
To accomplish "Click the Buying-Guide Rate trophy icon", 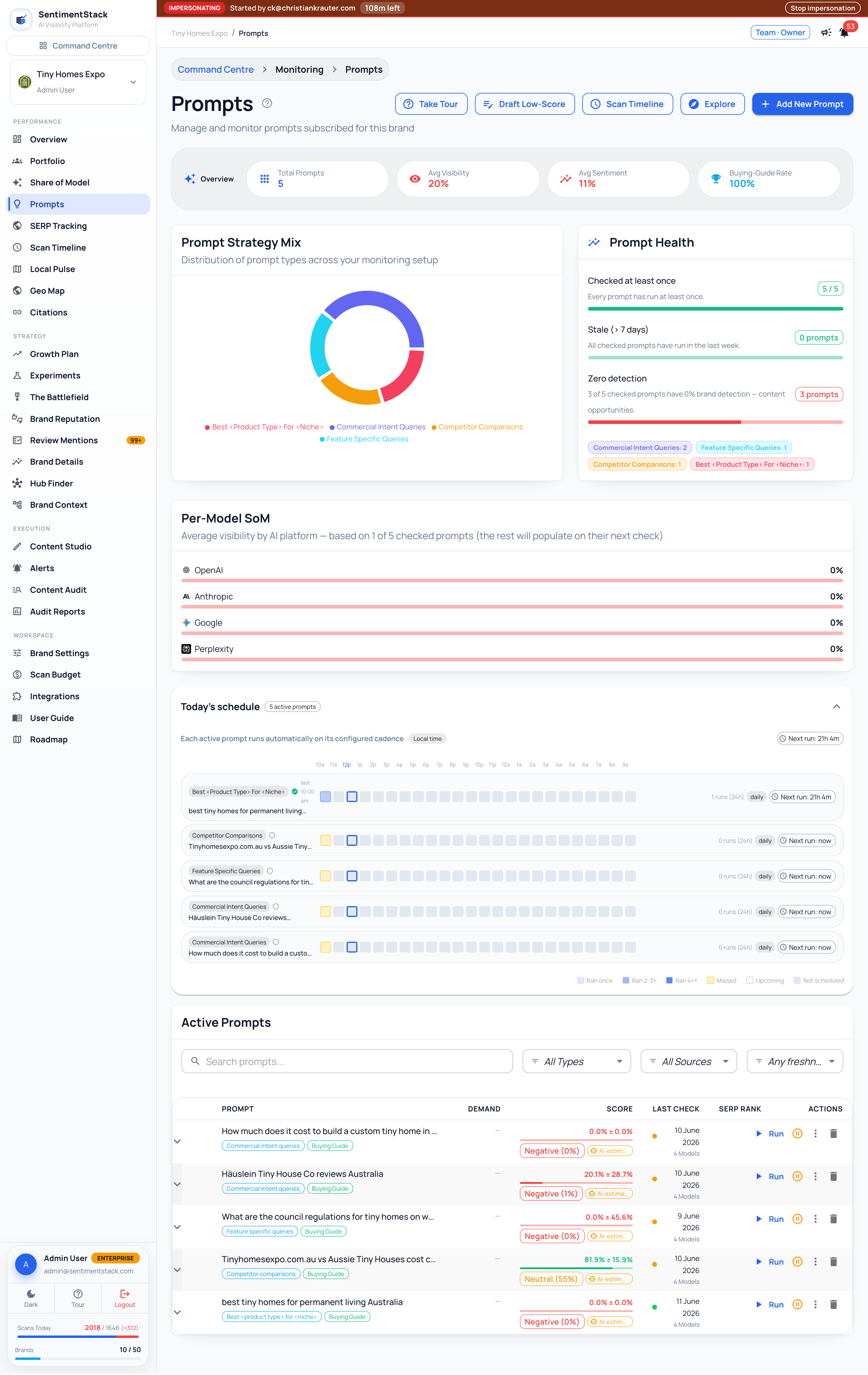I will (715, 179).
